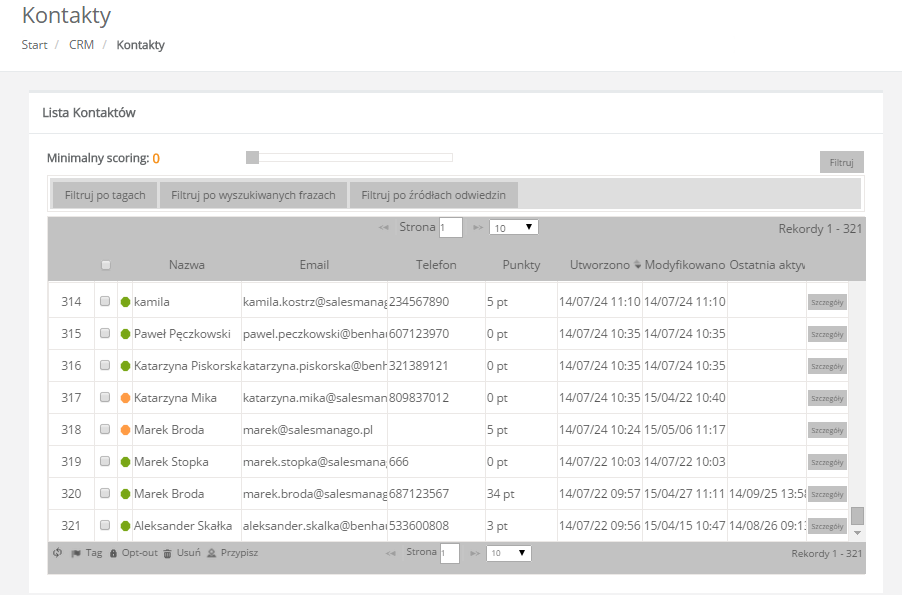Viewport: 902px width, 595px height.
Task: Sort by the Modyfikowano column header
Action: click(x=685, y=265)
